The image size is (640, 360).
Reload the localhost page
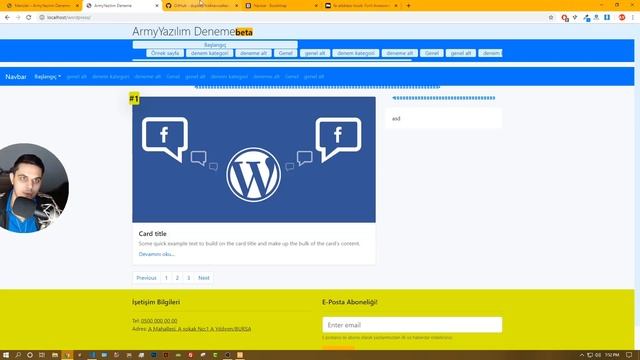coord(29,18)
